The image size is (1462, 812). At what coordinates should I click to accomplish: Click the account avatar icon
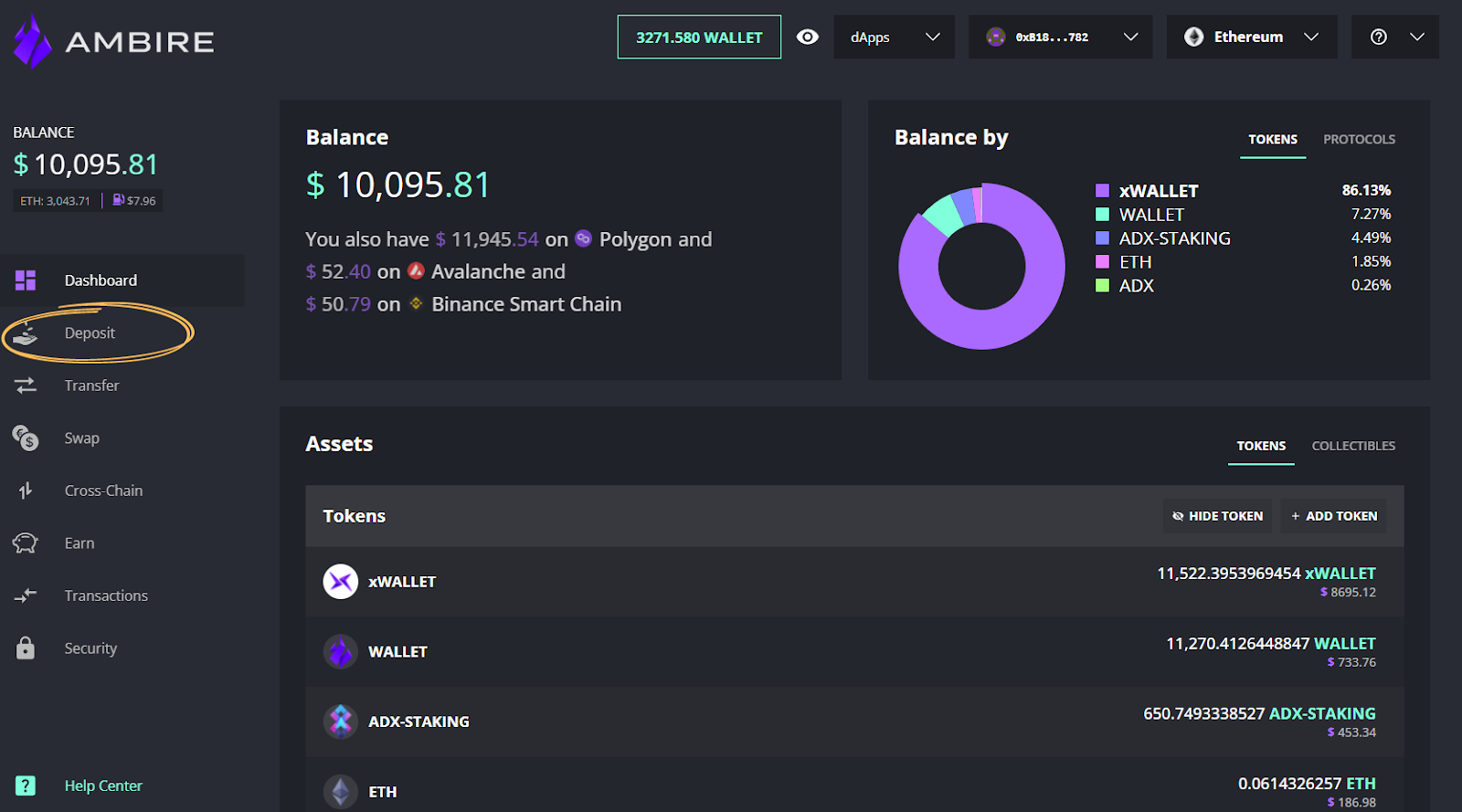pyautogui.click(x=996, y=37)
